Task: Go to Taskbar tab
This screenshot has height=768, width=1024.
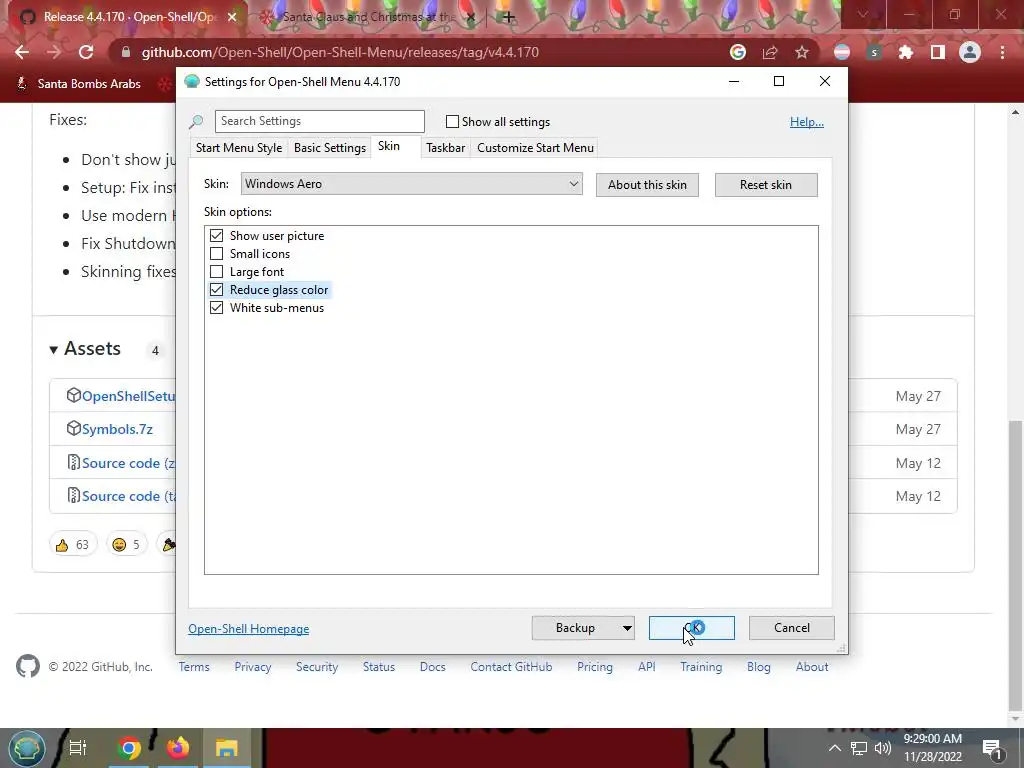Action: click(445, 148)
